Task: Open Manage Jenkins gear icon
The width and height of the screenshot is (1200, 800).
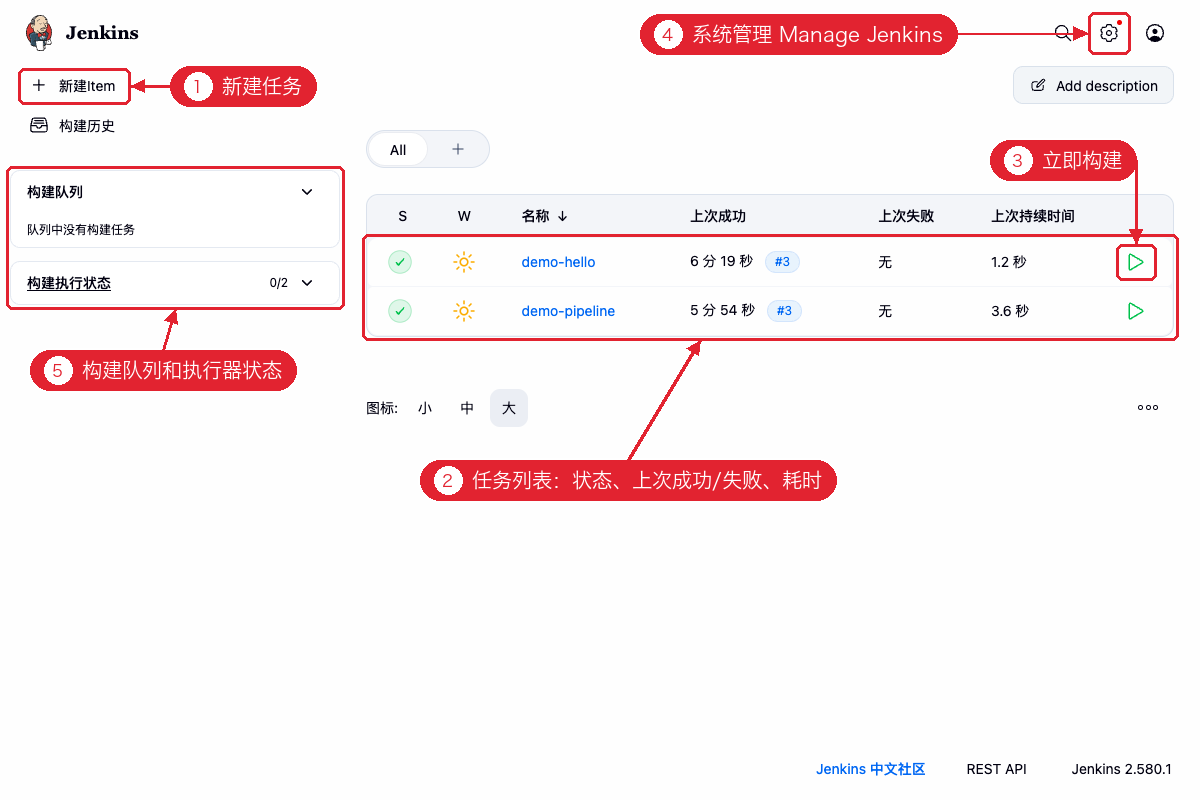Action: [x=1108, y=33]
